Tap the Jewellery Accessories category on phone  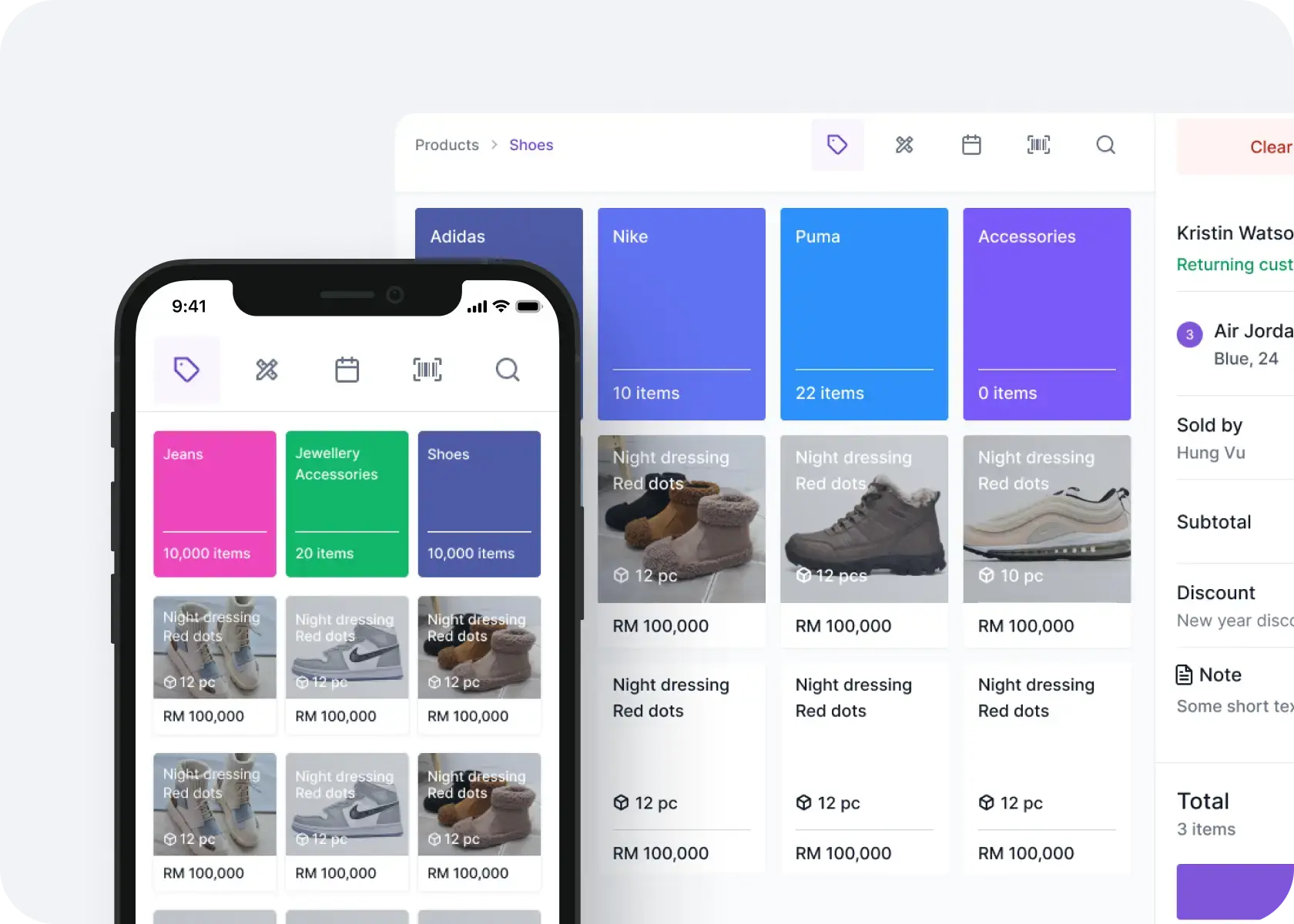347,504
